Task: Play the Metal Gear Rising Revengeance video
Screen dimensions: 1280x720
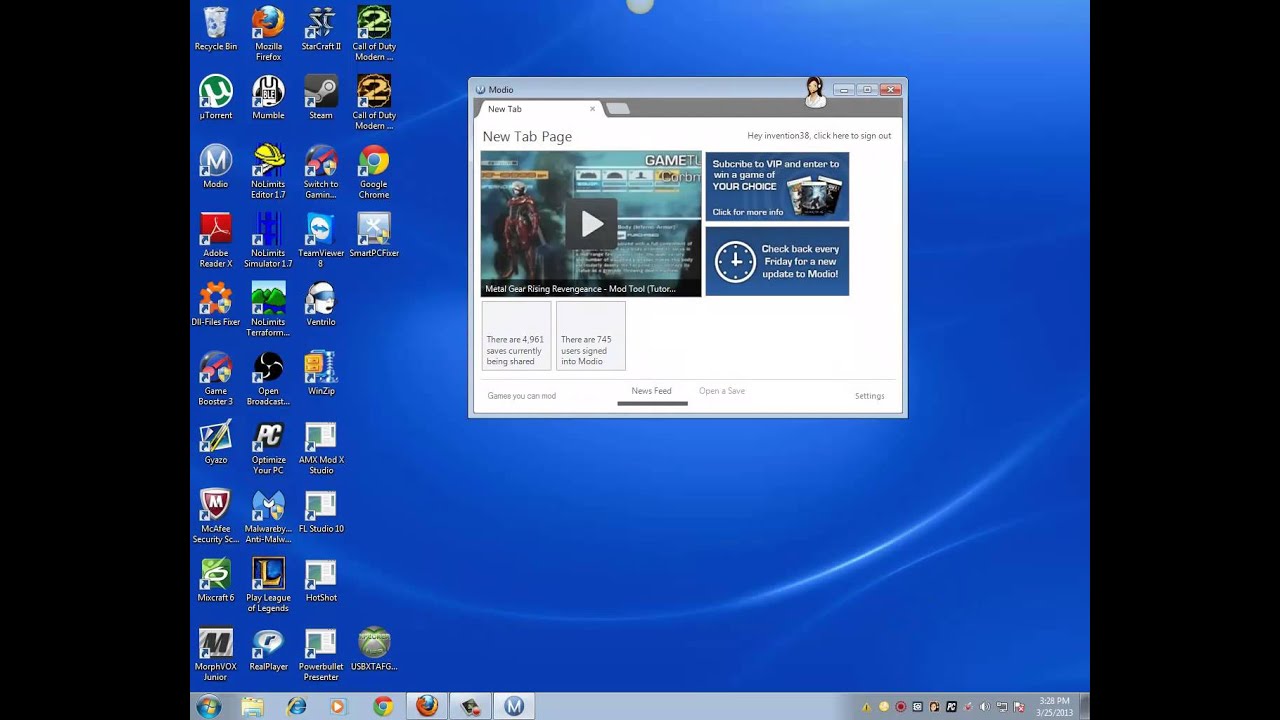Action: (x=591, y=224)
